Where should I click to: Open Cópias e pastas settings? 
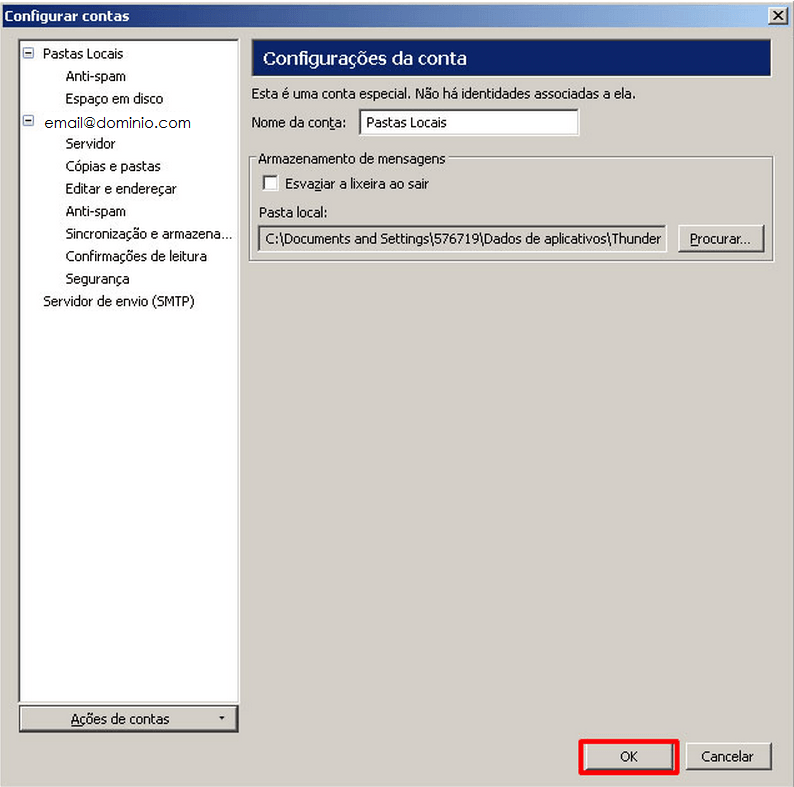pyautogui.click(x=113, y=166)
